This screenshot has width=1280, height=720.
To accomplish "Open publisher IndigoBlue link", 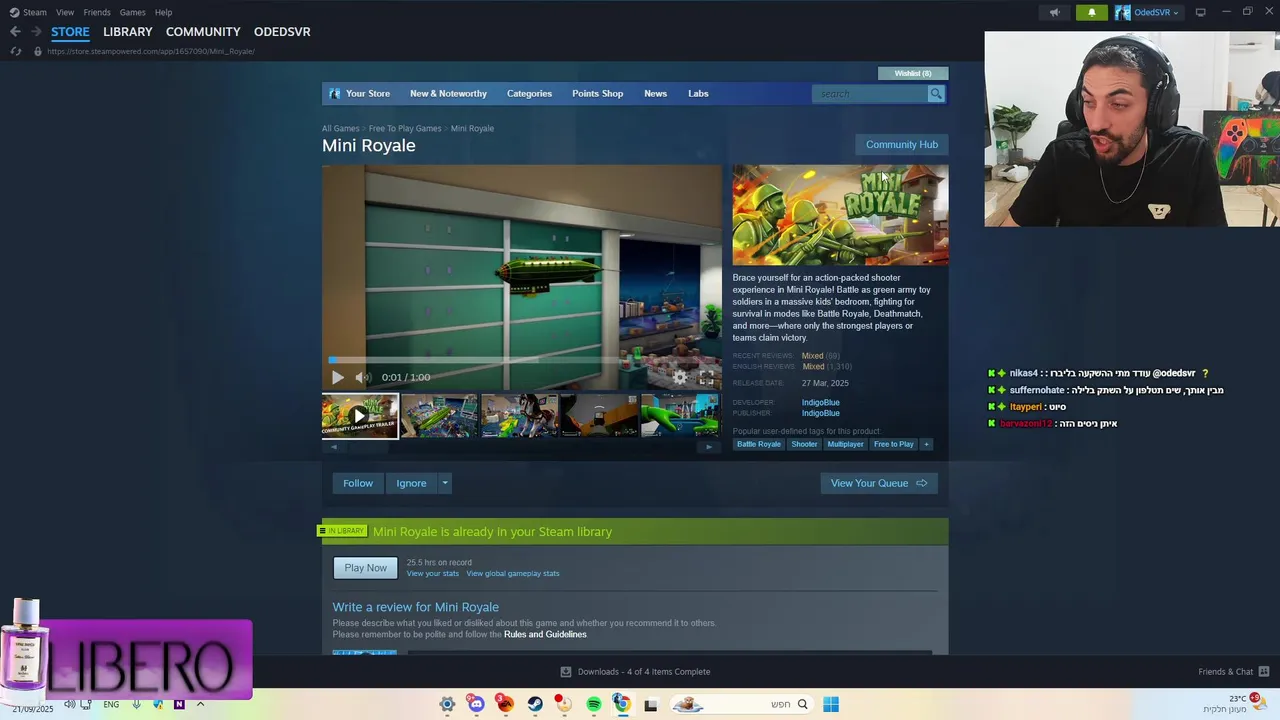I will pos(820,413).
